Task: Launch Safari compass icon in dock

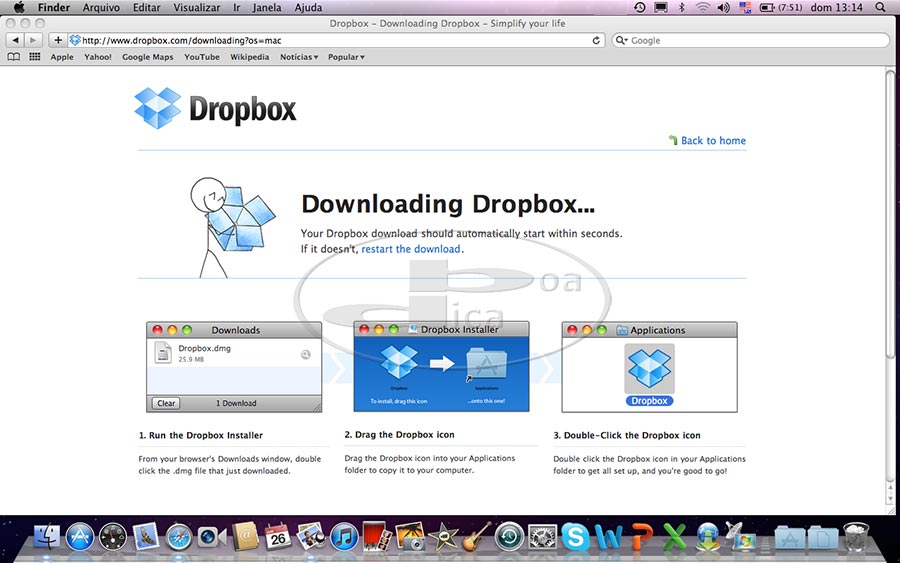Action: coord(179,538)
